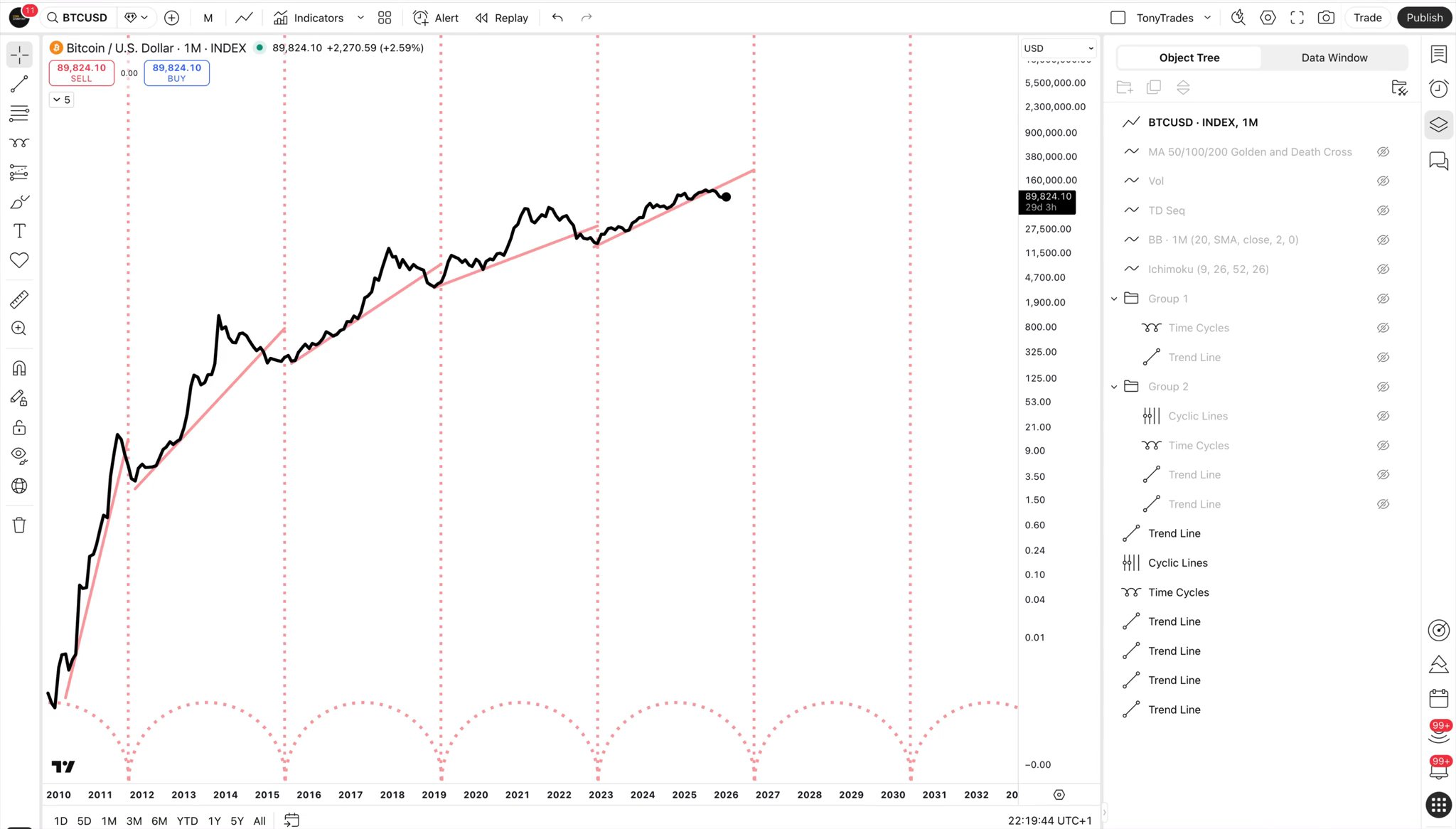Screen dimensions: 1456x829
Task: Open the M timeframe interval selector
Action: (208, 18)
